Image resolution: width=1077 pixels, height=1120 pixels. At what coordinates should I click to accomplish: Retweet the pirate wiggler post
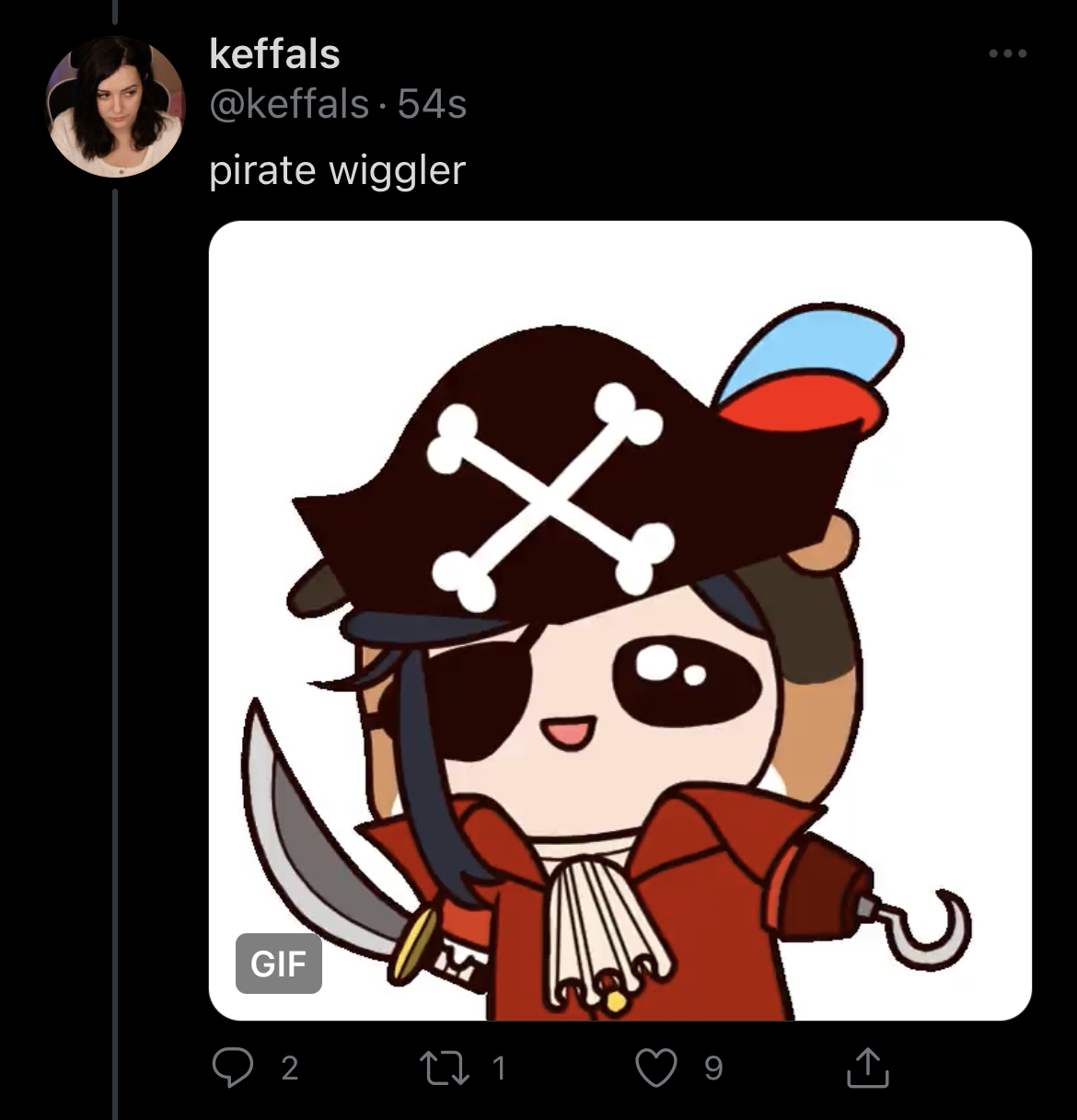(444, 1068)
